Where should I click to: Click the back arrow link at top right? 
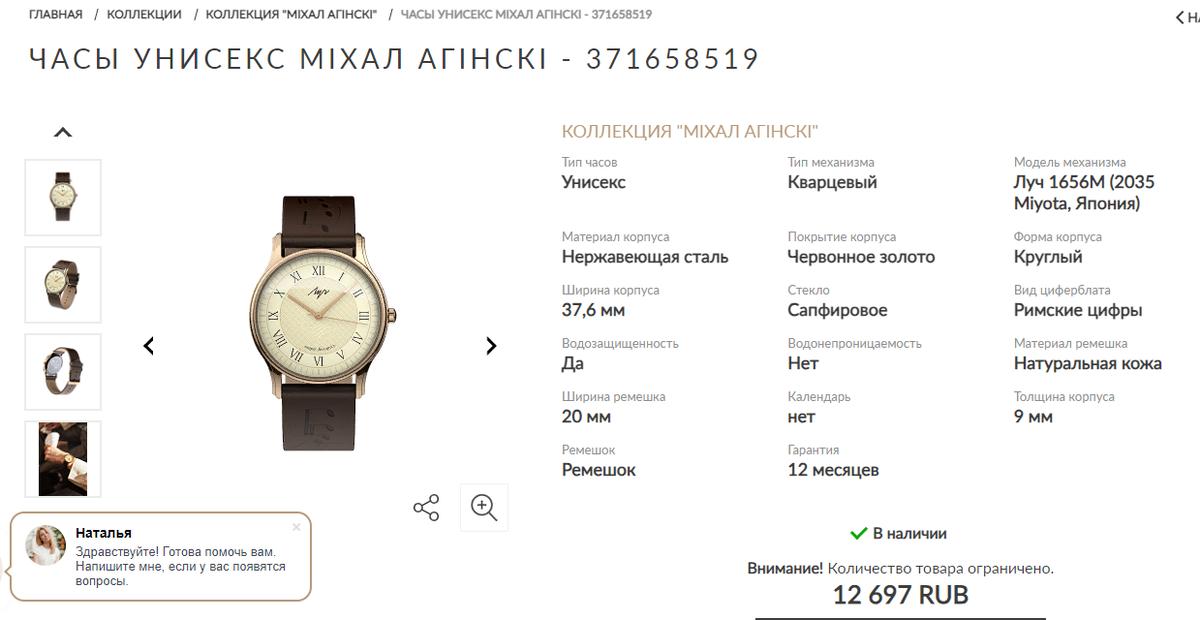click(x=1187, y=17)
